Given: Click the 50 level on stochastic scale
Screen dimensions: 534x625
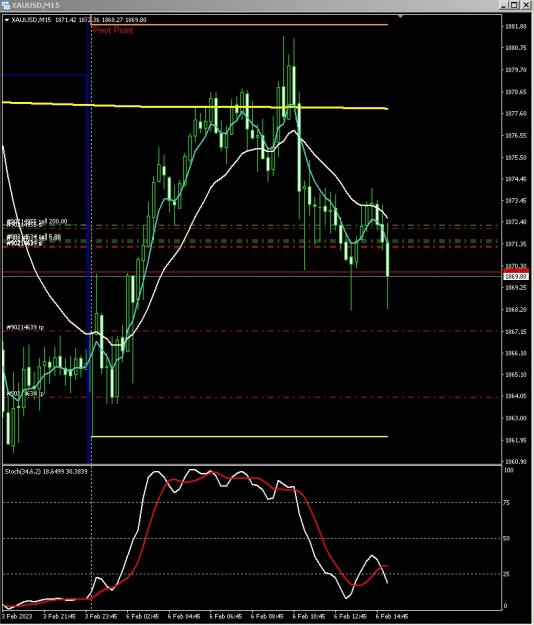Looking at the screenshot, I should point(507,539).
